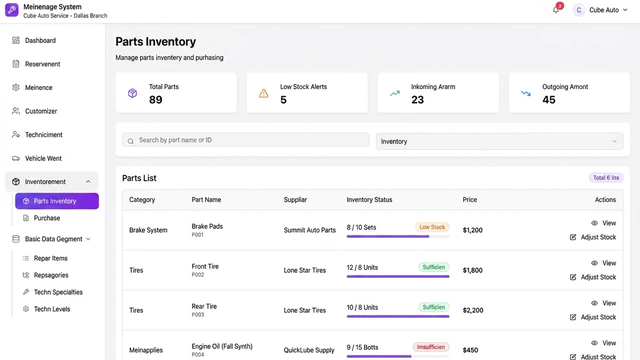Click the QuickLube Supply supplier cell
Viewport: 640px width, 360px height.
(x=309, y=350)
